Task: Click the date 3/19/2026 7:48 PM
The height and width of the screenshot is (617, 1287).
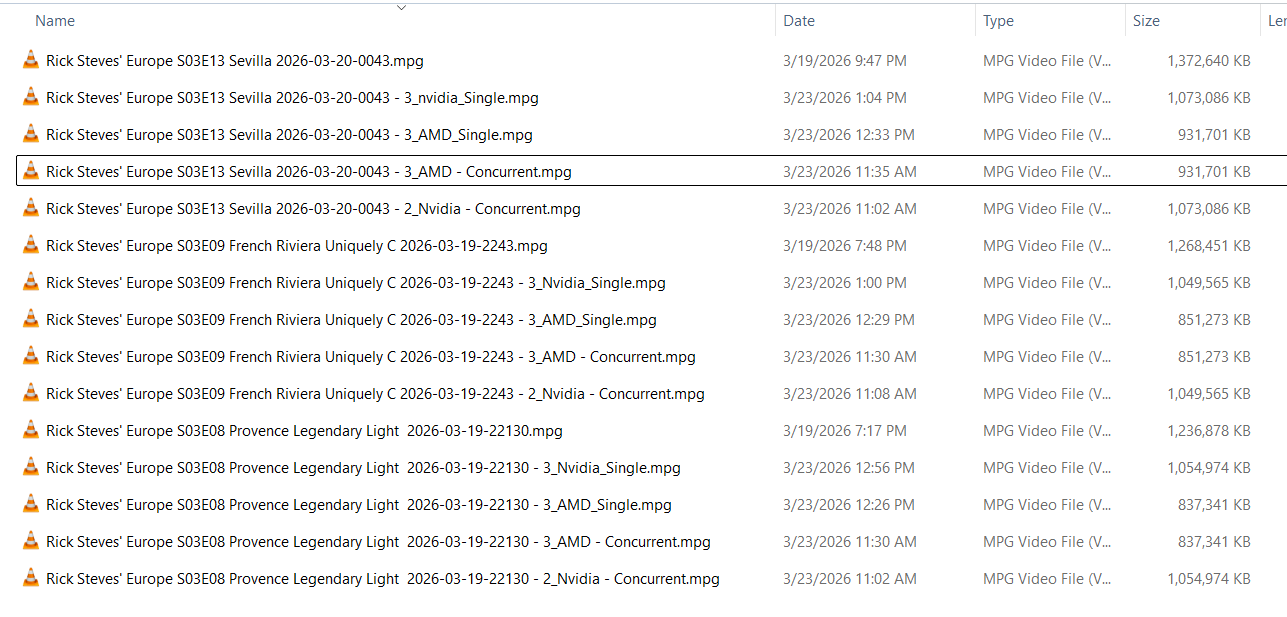Action: 844,246
